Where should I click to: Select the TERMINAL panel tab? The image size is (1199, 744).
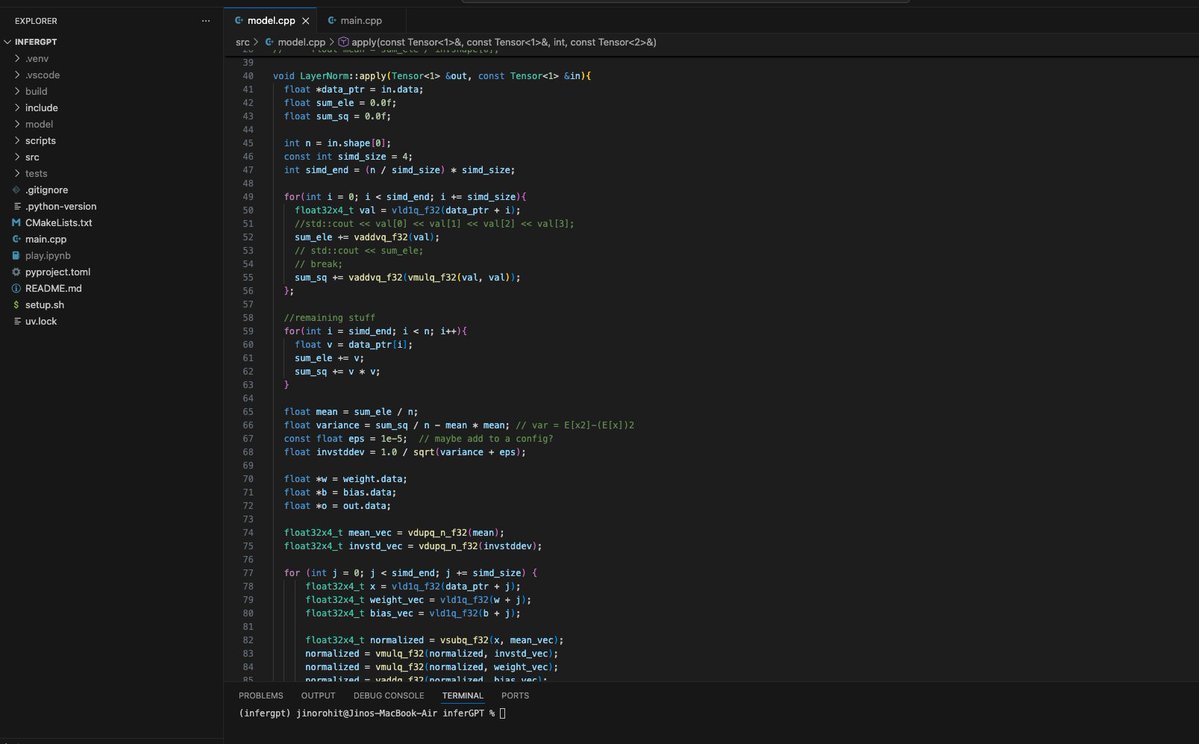pyautogui.click(x=463, y=696)
